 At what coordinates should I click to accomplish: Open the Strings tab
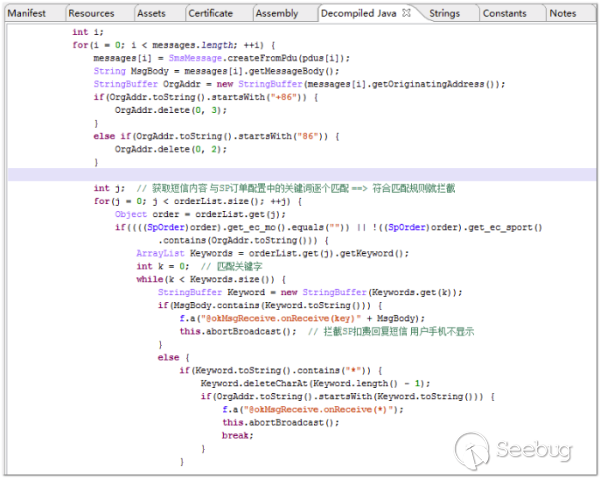446,13
